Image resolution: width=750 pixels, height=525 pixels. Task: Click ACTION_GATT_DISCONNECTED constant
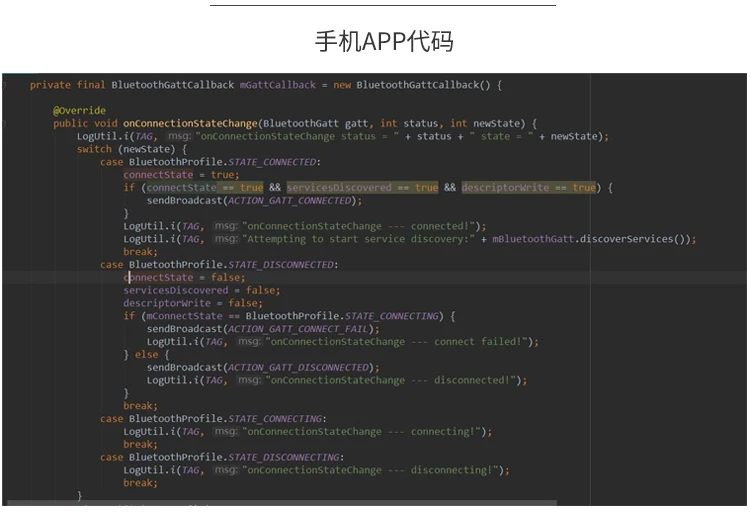tap(299, 367)
